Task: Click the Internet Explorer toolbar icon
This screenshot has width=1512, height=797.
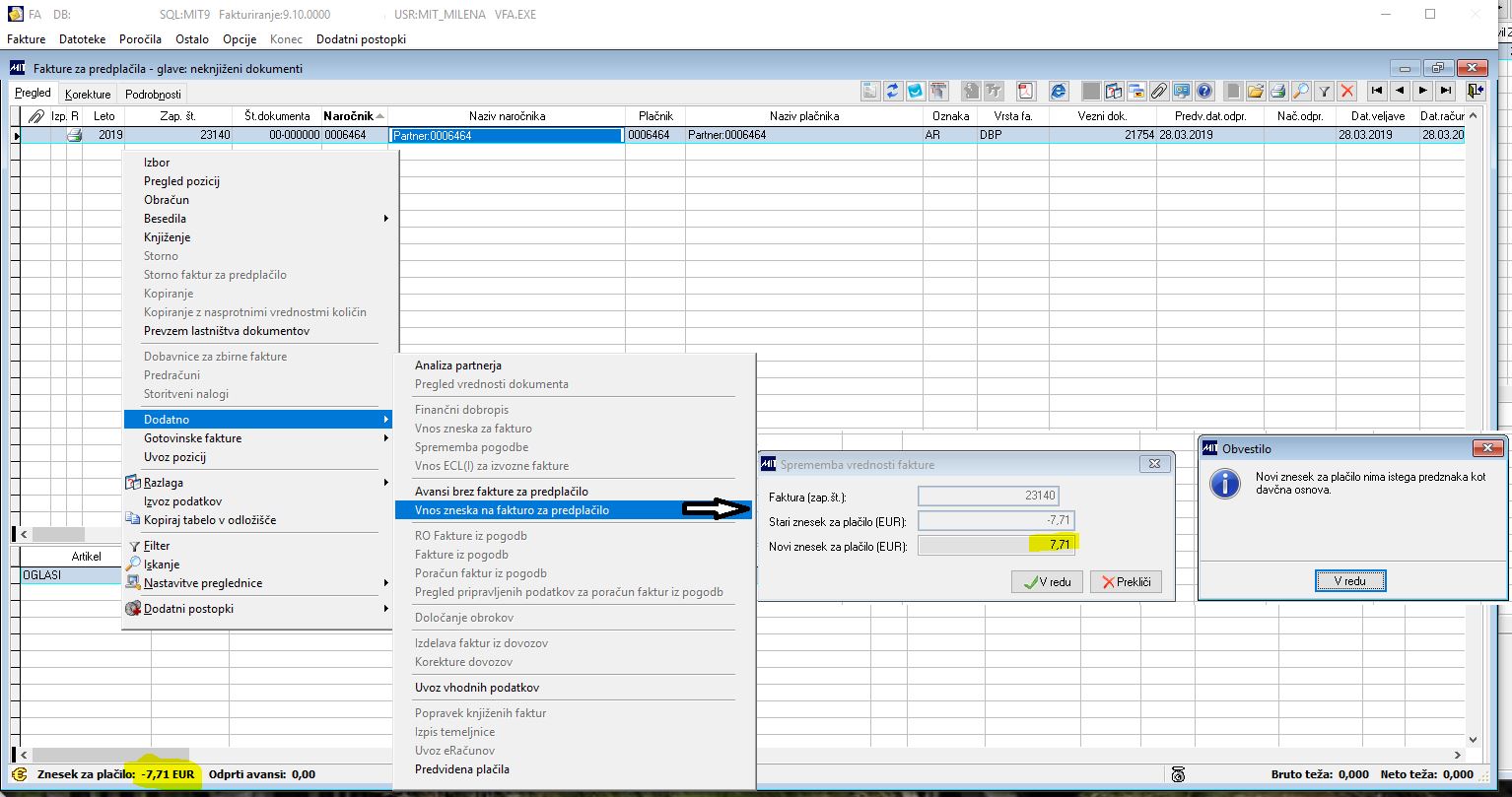Action: tap(1059, 91)
